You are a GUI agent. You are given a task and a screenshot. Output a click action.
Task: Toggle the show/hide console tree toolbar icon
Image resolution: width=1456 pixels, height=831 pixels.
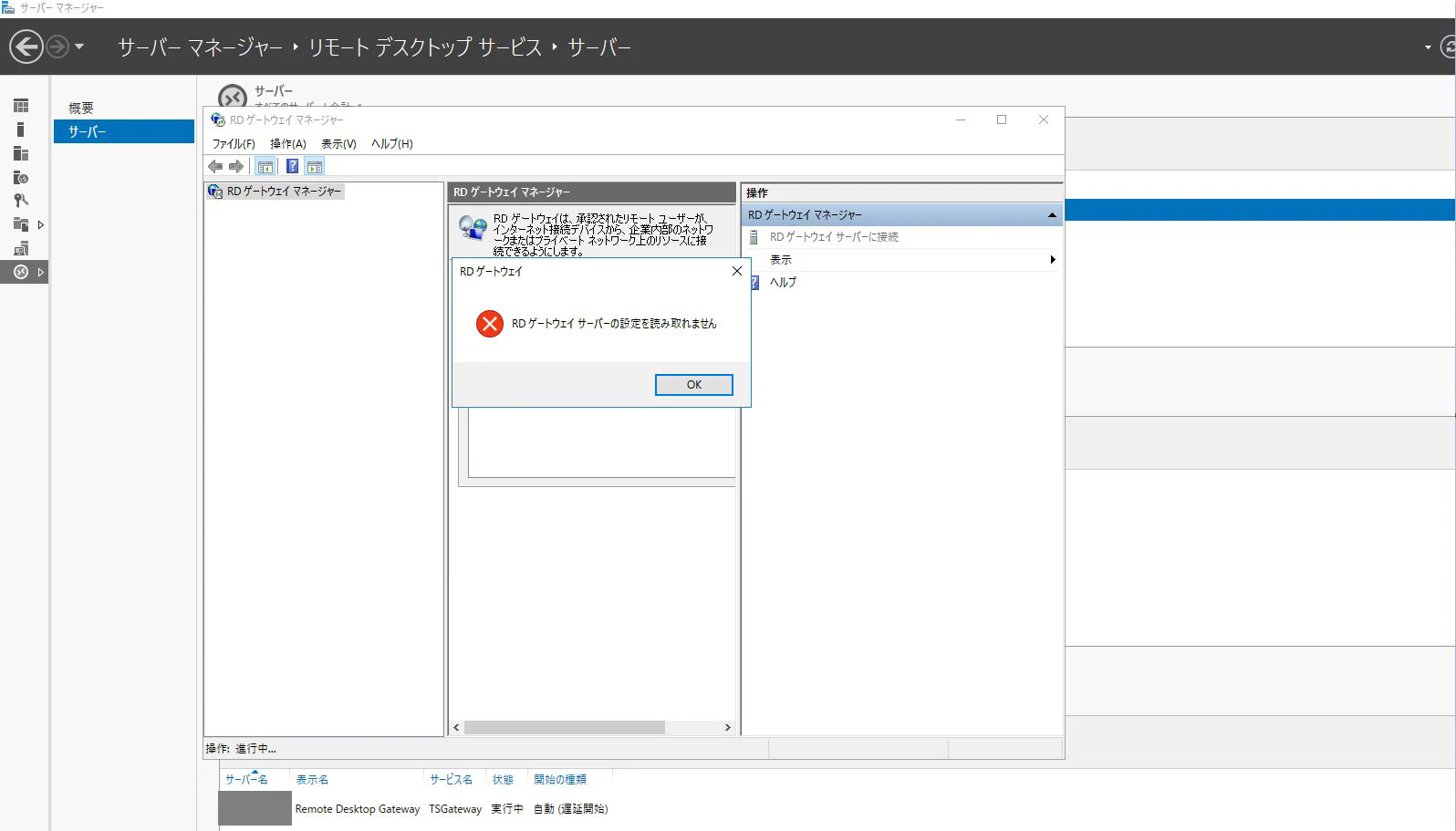tap(265, 166)
